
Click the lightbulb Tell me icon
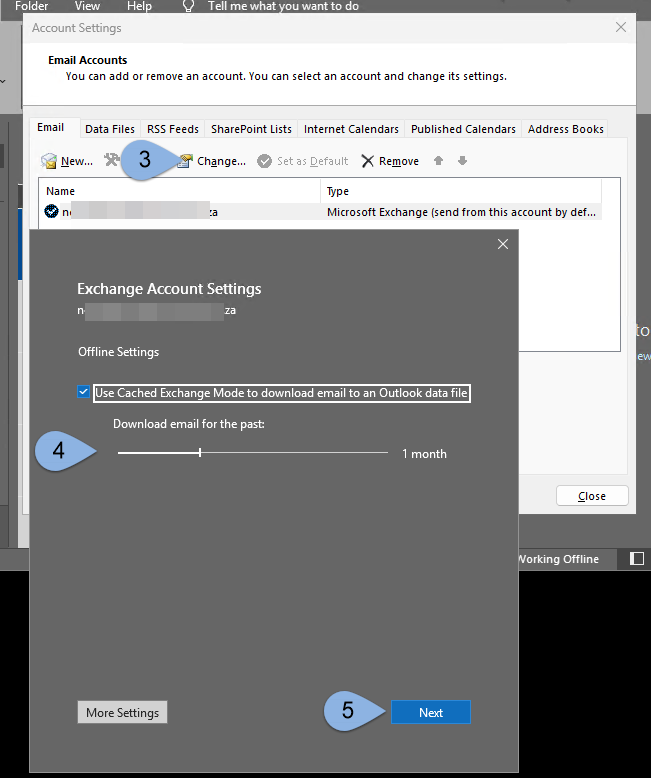(x=188, y=6)
